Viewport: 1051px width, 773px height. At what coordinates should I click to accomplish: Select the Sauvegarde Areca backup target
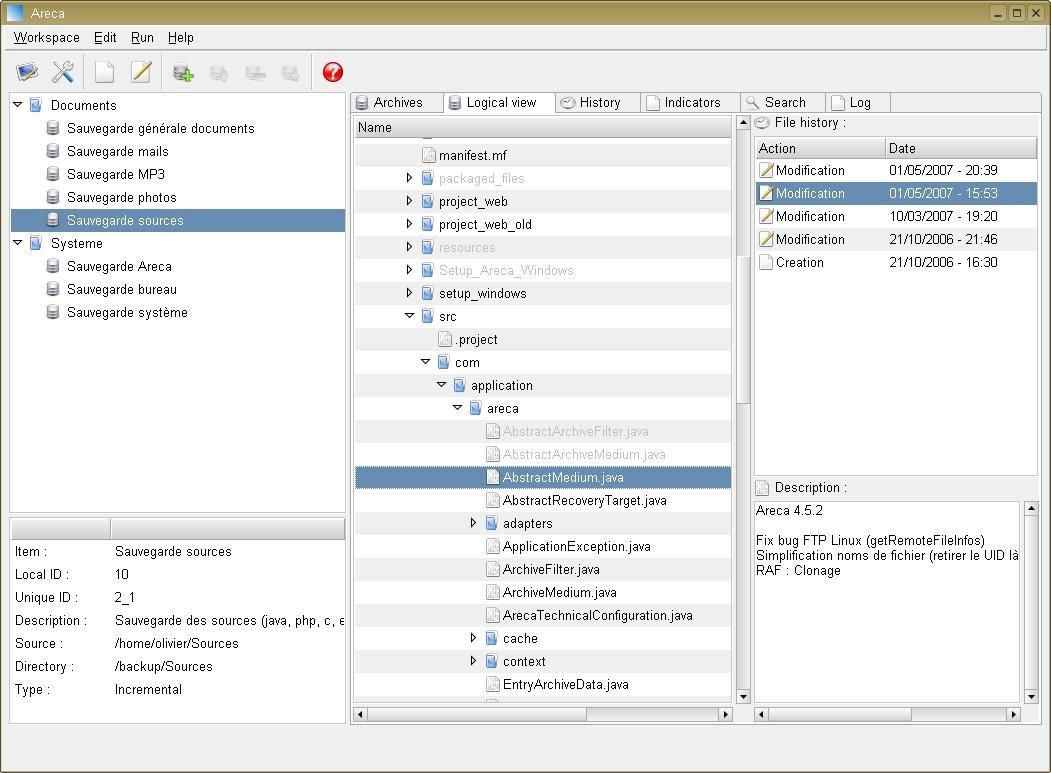click(x=119, y=266)
